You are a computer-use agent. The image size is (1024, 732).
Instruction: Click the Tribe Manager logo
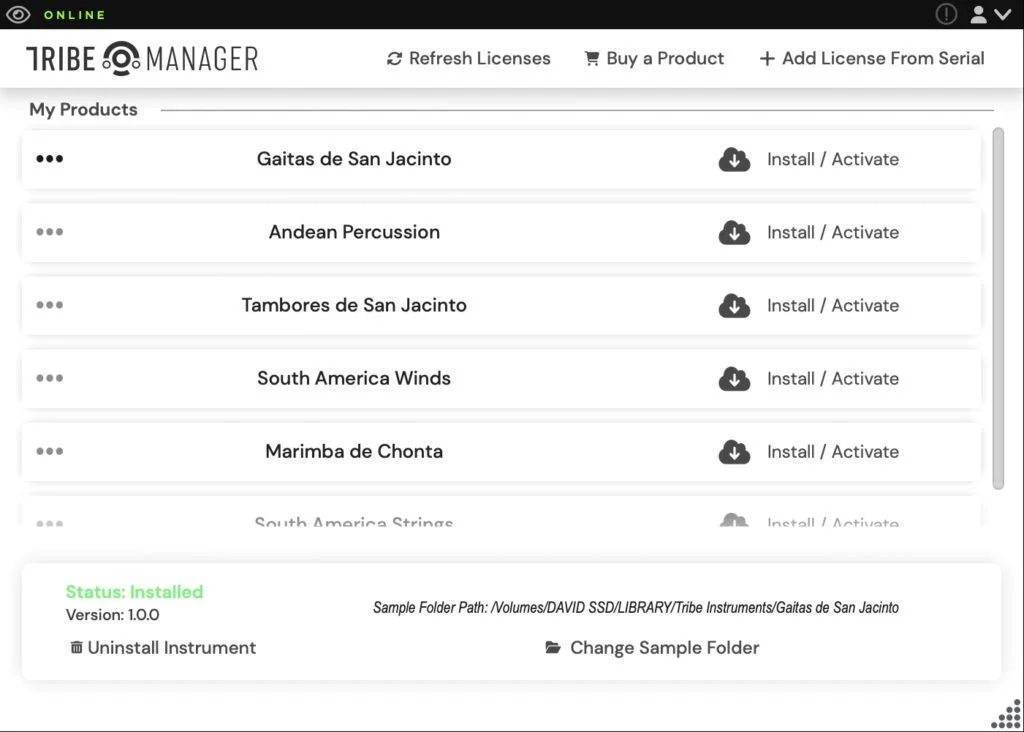coord(142,58)
